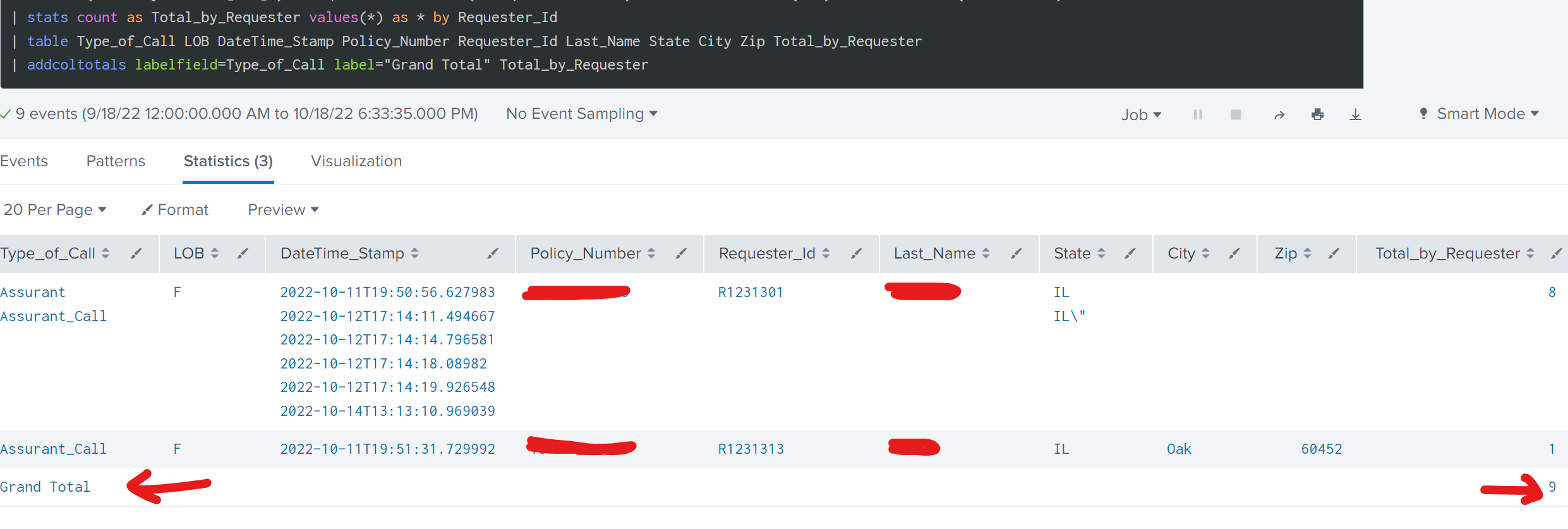Screen dimensions: 1568x529
Task: Switch to the Patterns tab
Action: tap(116, 161)
